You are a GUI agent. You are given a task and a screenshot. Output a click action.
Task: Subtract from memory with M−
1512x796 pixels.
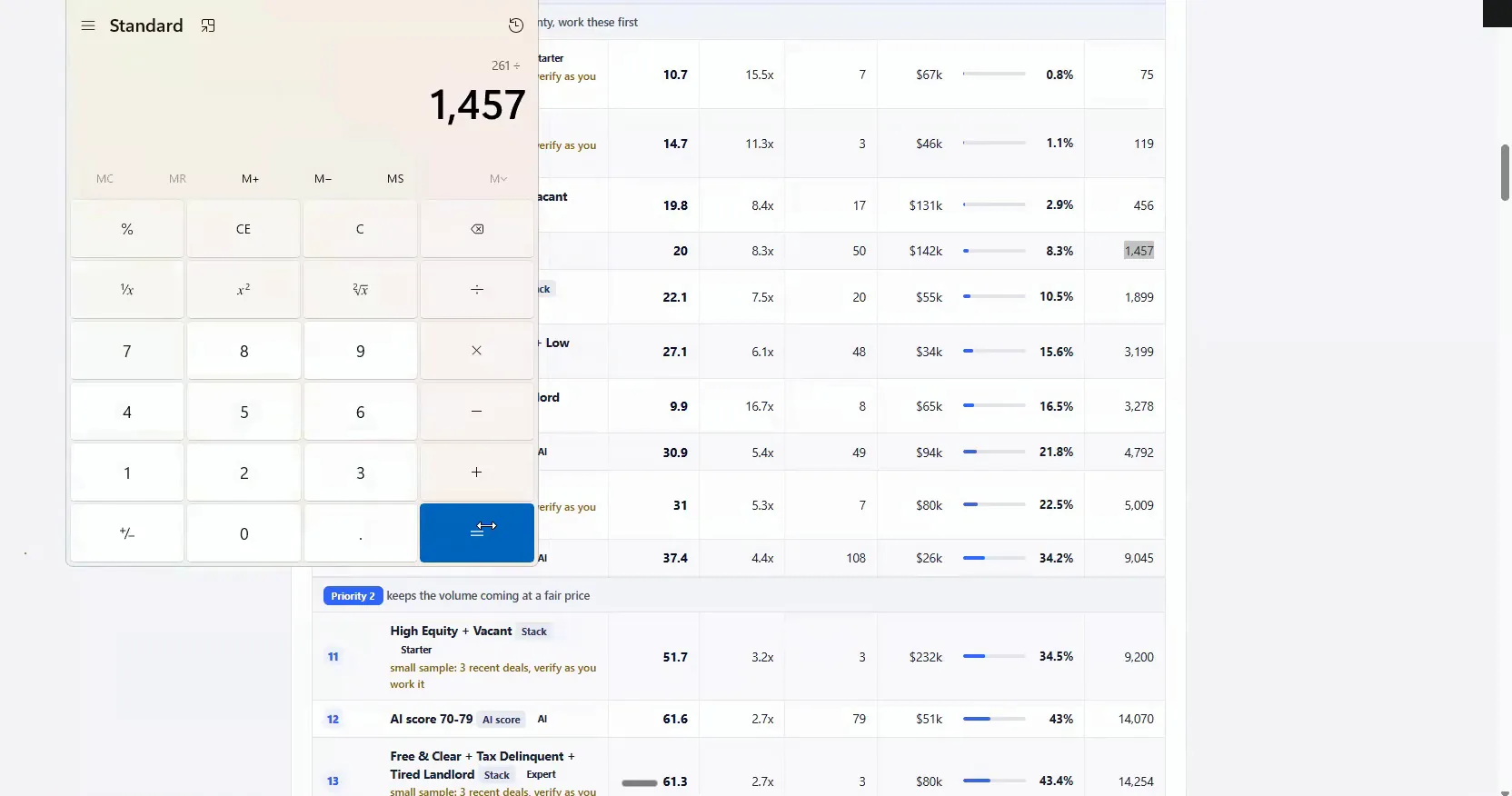point(323,179)
